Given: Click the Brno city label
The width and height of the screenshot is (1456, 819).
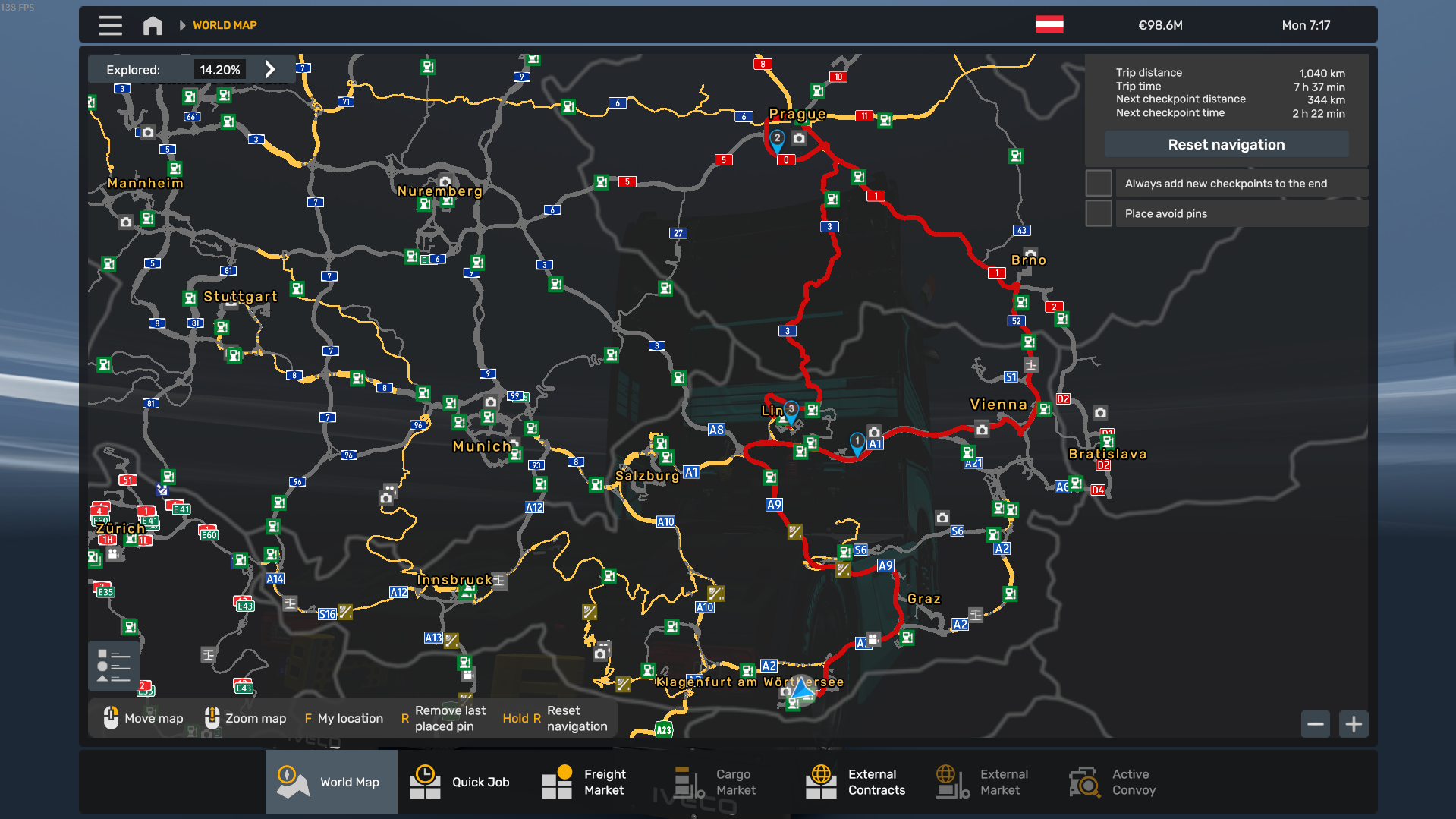Looking at the screenshot, I should (1029, 260).
